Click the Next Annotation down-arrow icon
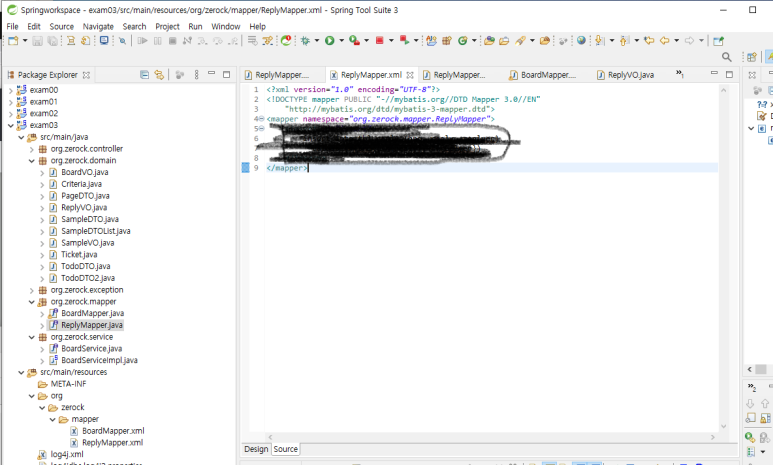This screenshot has height=465, width=773. [x=599, y=41]
